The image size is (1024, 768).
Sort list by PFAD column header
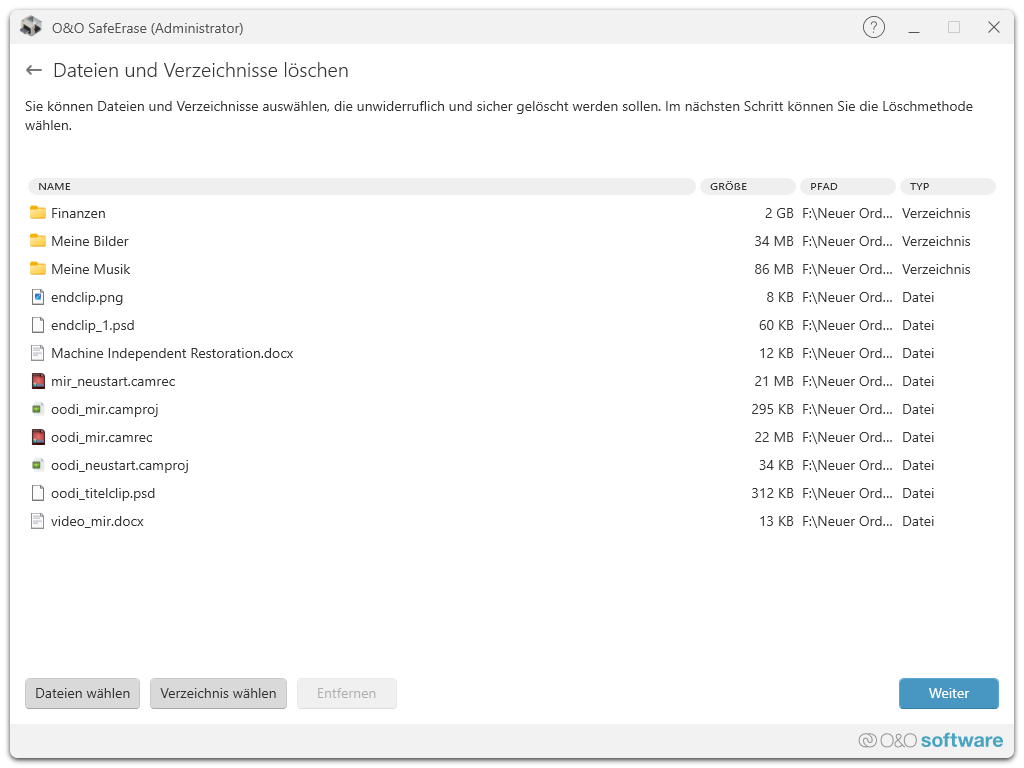point(847,186)
